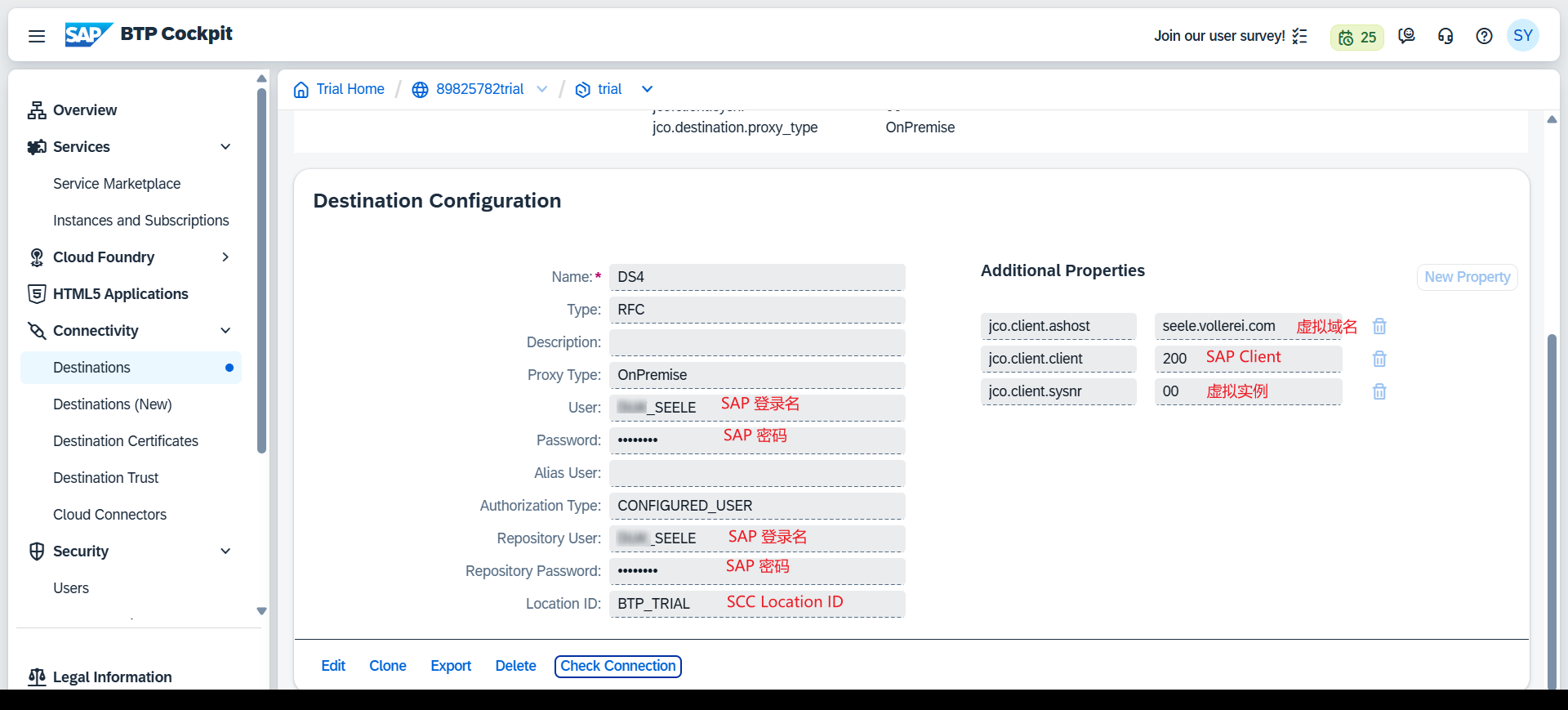The height and width of the screenshot is (710, 1568).
Task: Click the SAP logo
Action: pos(89,34)
